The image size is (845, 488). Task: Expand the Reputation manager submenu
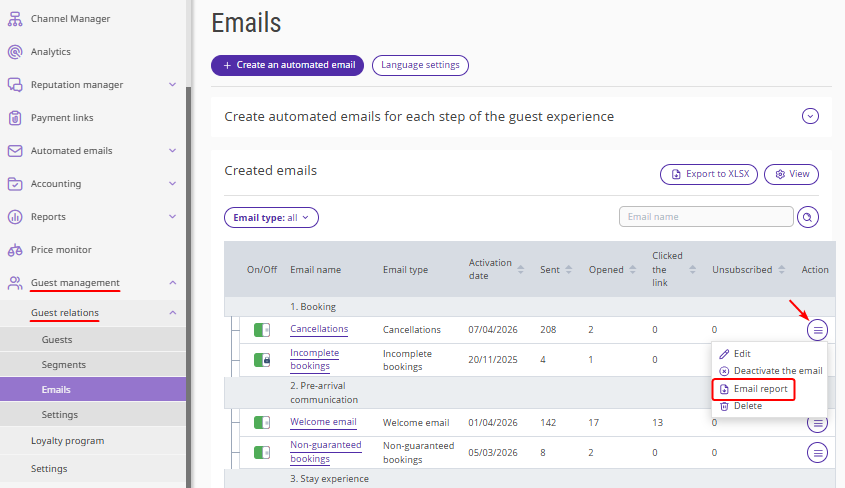[172, 85]
